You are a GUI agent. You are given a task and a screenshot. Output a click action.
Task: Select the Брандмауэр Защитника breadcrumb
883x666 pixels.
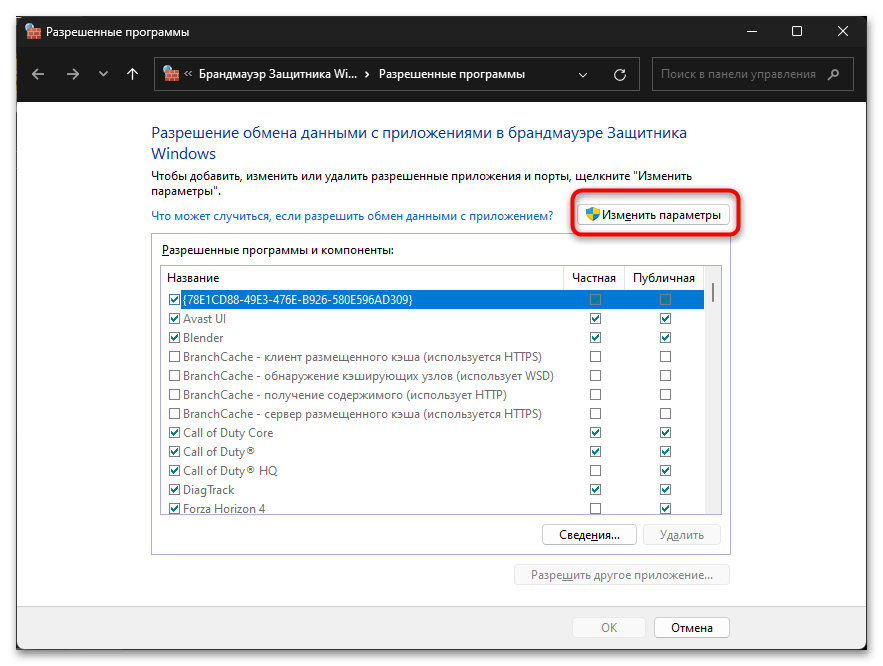[277, 75]
